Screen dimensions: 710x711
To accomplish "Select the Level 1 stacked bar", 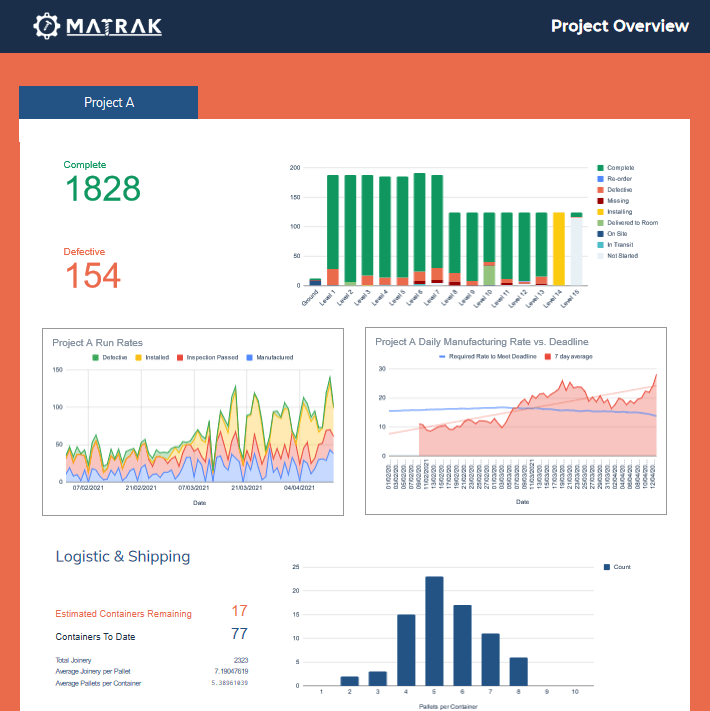I will [333, 230].
